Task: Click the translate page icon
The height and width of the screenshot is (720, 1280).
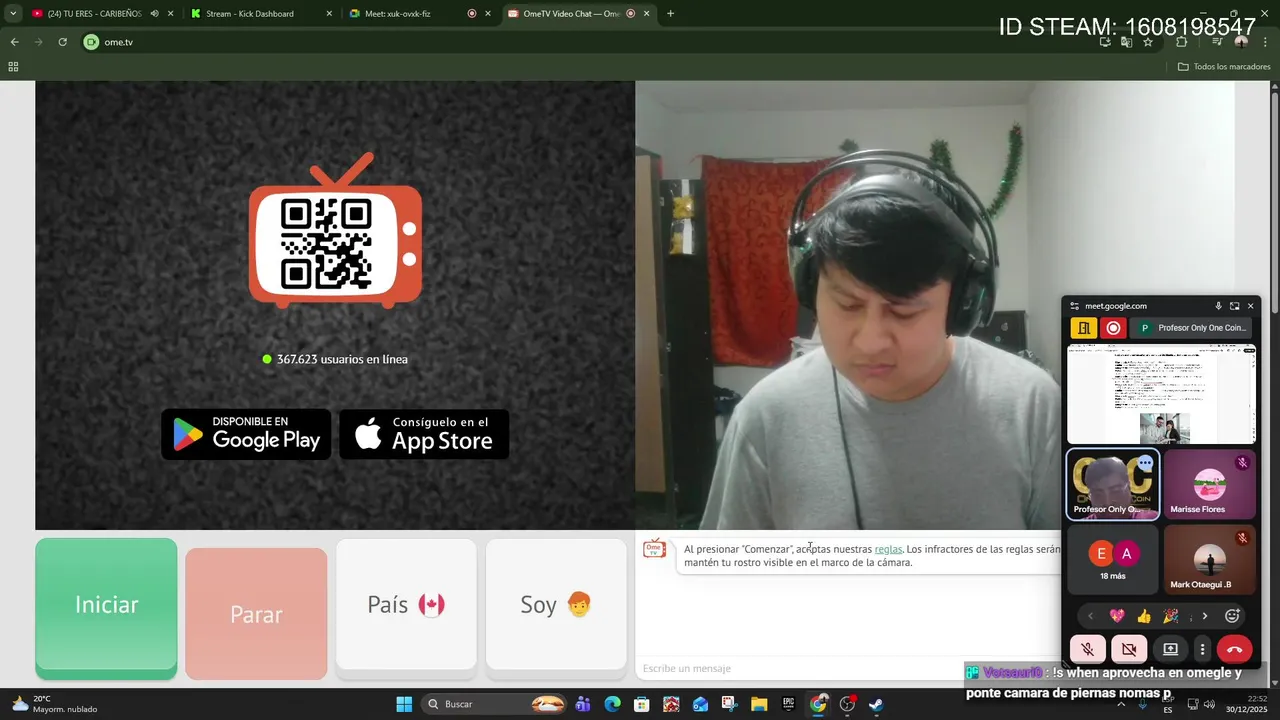Action: pos(1127,42)
